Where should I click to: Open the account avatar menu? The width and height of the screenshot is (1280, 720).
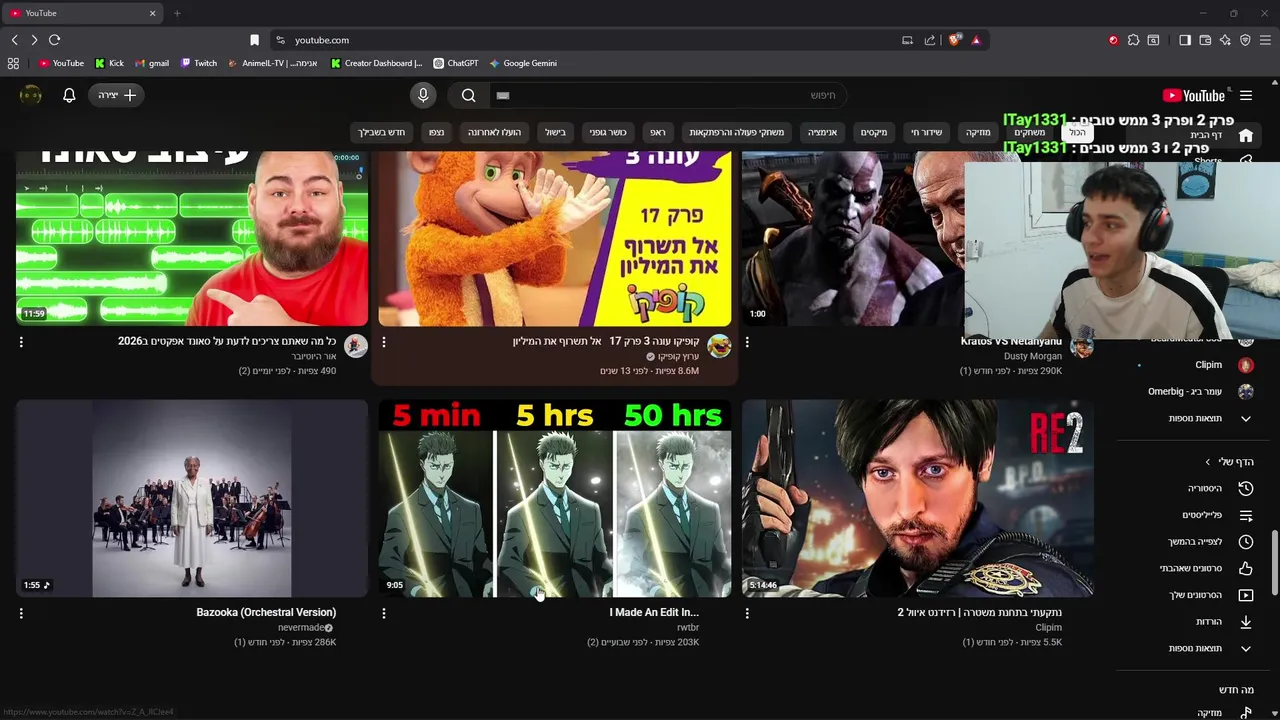[31, 95]
